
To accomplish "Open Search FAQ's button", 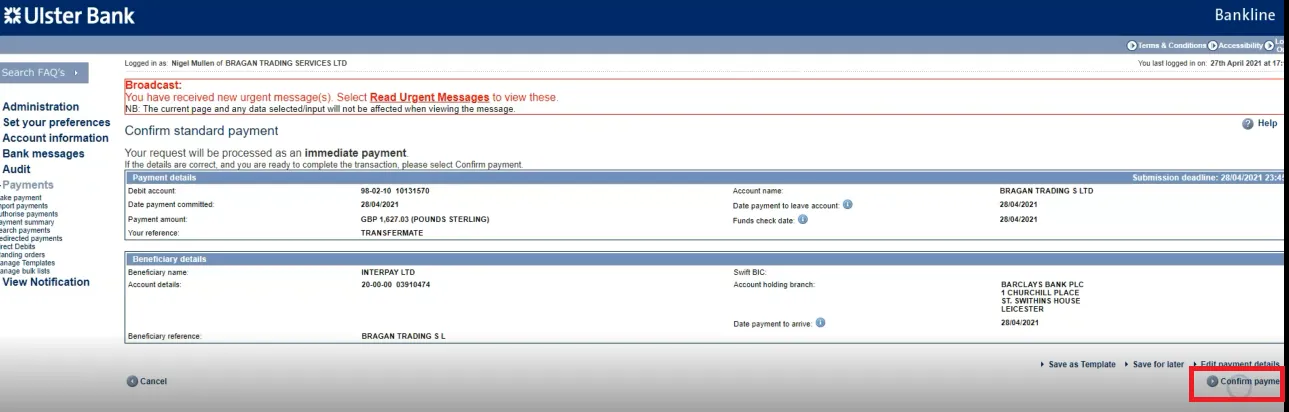I will pyautogui.click(x=44, y=72).
